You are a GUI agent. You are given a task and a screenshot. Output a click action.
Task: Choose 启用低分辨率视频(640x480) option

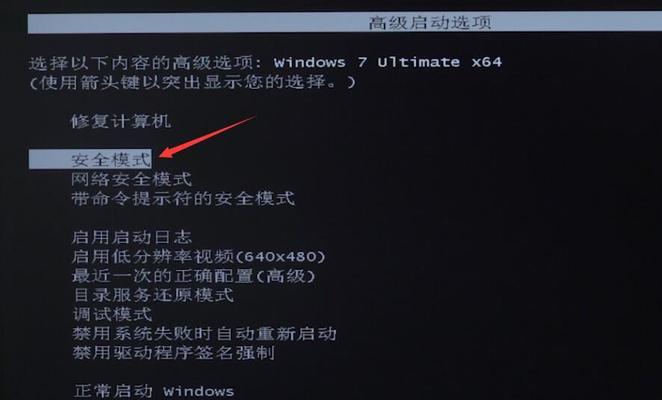point(199,256)
